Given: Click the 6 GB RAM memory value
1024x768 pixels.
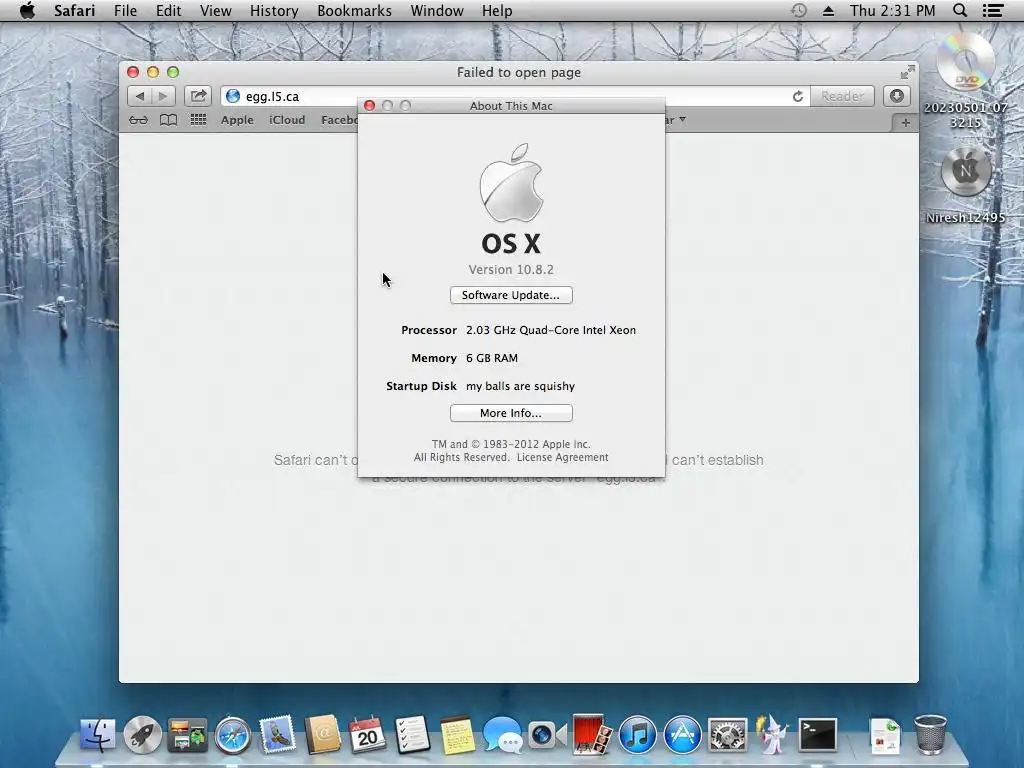Looking at the screenshot, I should [492, 359].
